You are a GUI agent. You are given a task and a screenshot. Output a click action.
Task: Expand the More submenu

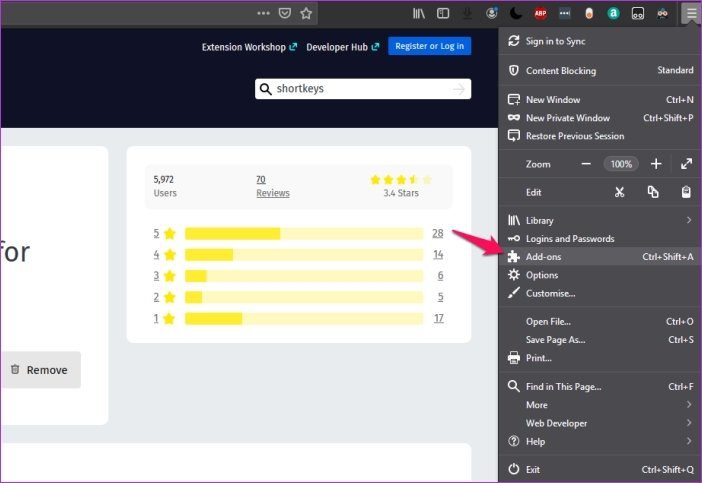pyautogui.click(x=600, y=405)
